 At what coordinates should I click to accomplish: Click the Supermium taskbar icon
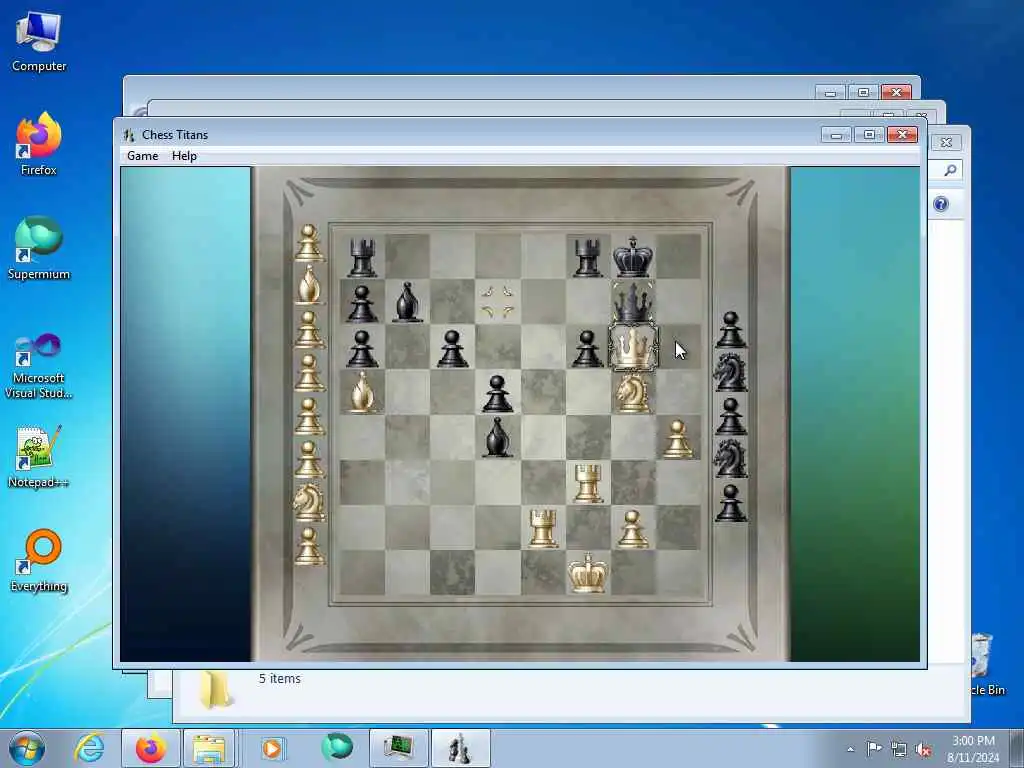(x=337, y=747)
